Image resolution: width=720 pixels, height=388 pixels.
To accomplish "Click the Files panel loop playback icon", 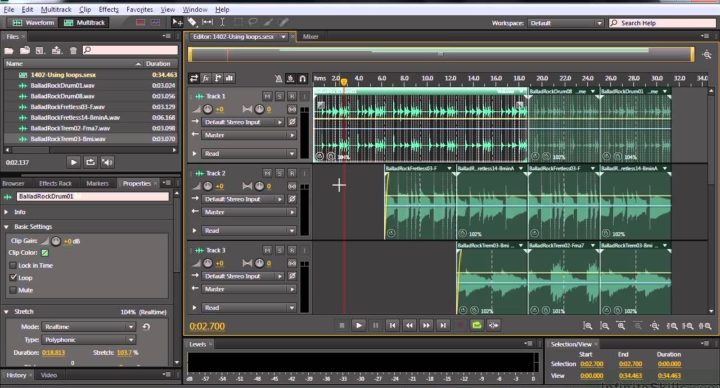I will [x=90, y=162].
